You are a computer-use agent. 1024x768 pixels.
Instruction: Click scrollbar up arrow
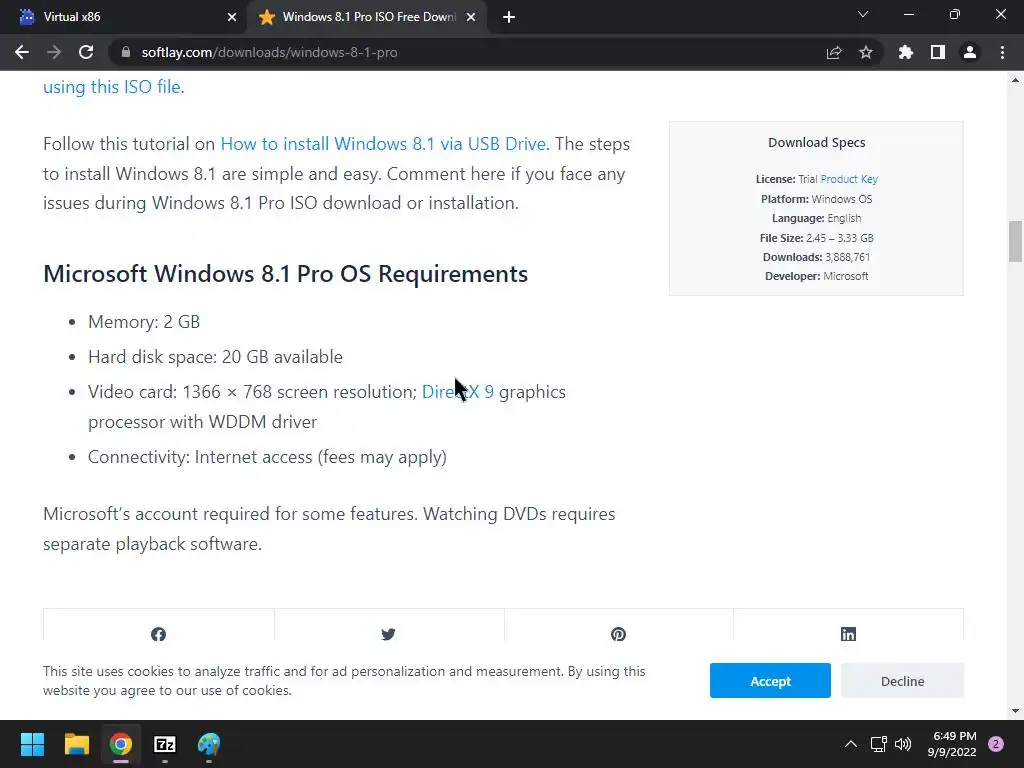point(1015,80)
